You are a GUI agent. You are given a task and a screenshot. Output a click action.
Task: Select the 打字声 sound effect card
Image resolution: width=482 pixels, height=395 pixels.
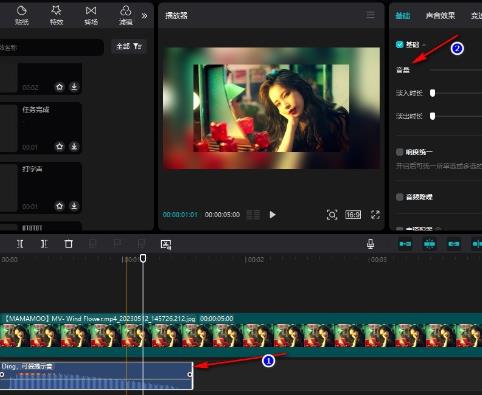point(41,187)
